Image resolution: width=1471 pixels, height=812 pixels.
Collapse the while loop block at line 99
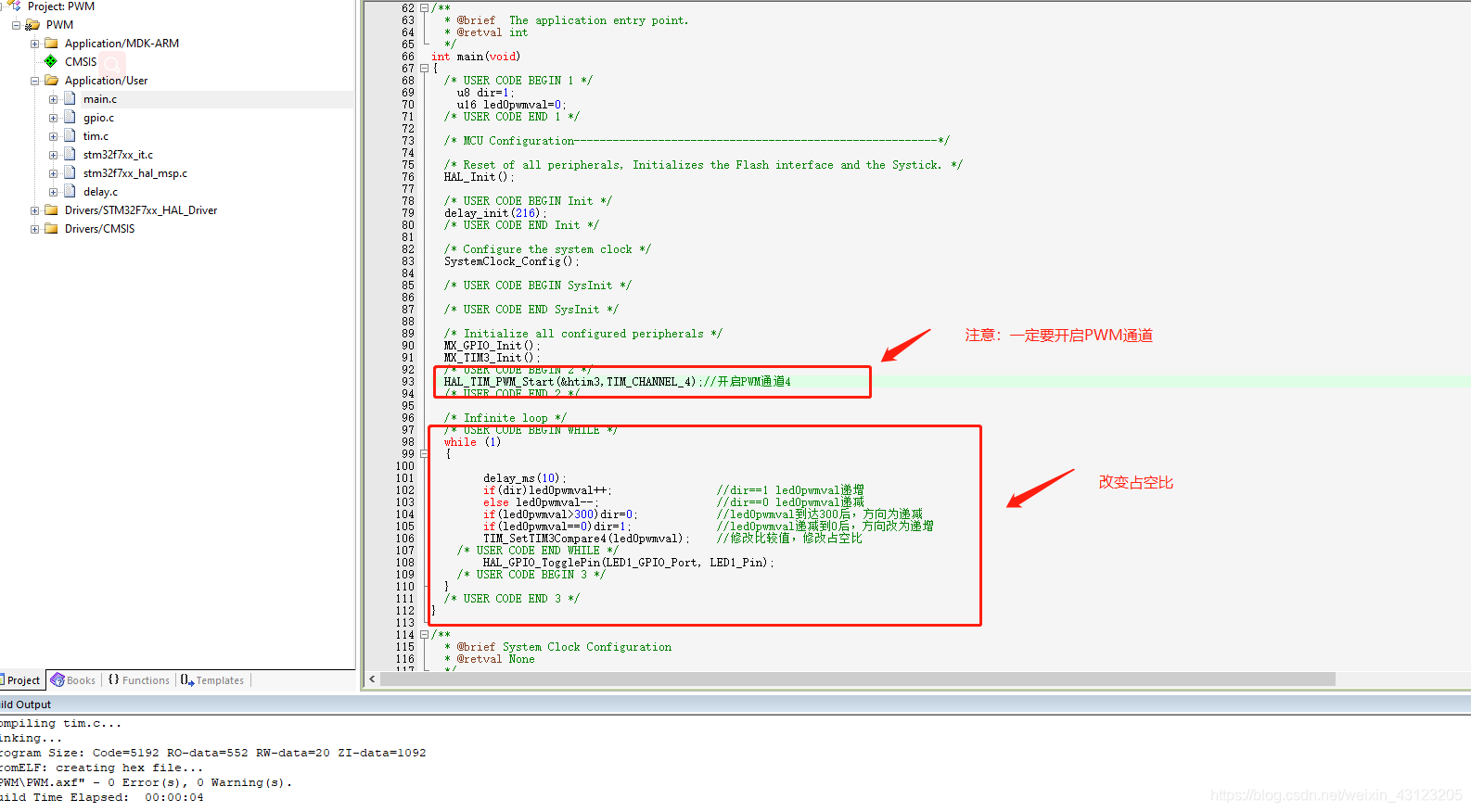click(x=424, y=454)
